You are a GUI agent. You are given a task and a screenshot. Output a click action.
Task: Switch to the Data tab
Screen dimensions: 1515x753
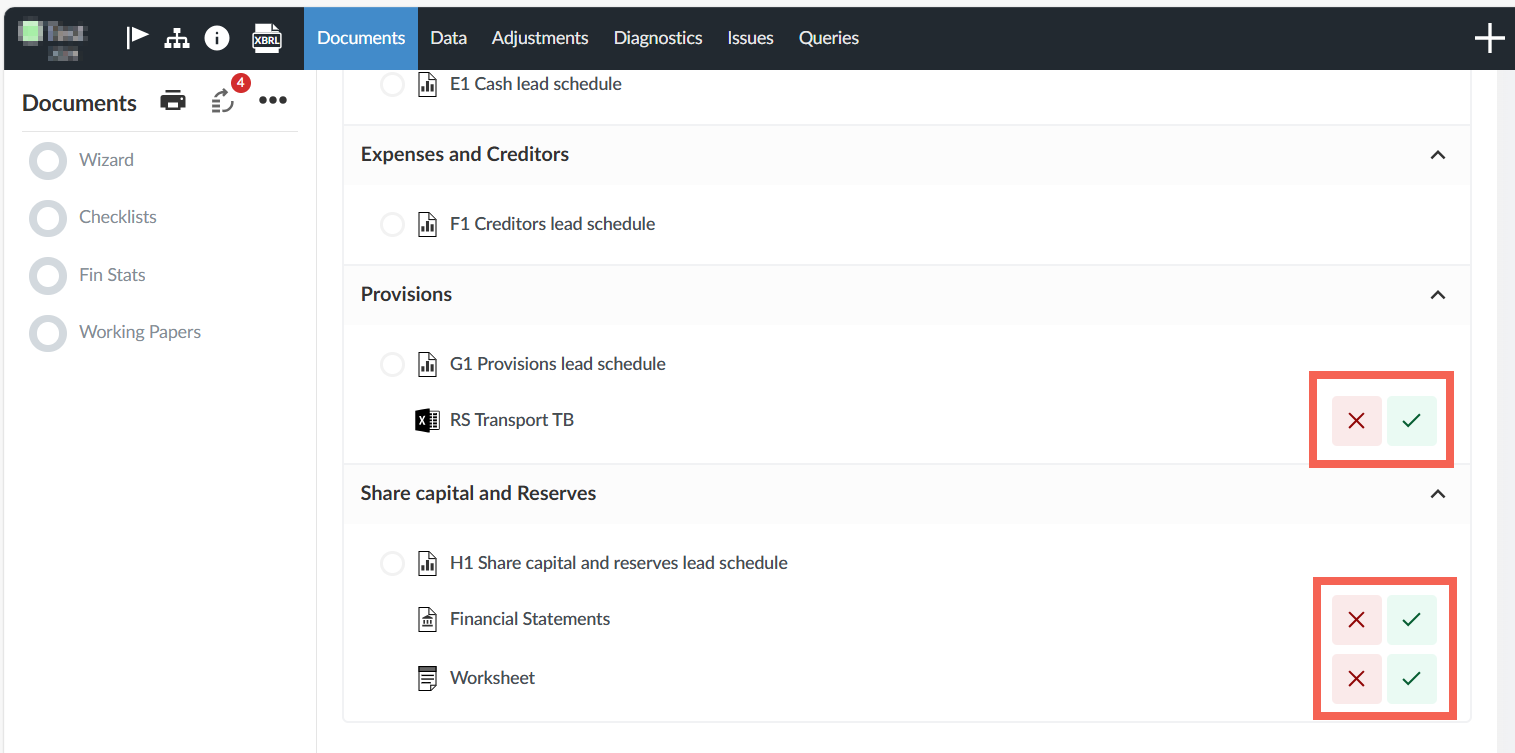448,38
